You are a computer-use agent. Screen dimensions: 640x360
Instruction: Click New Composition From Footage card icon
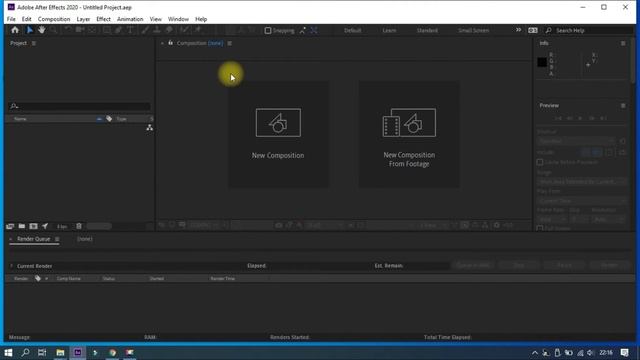click(409, 122)
